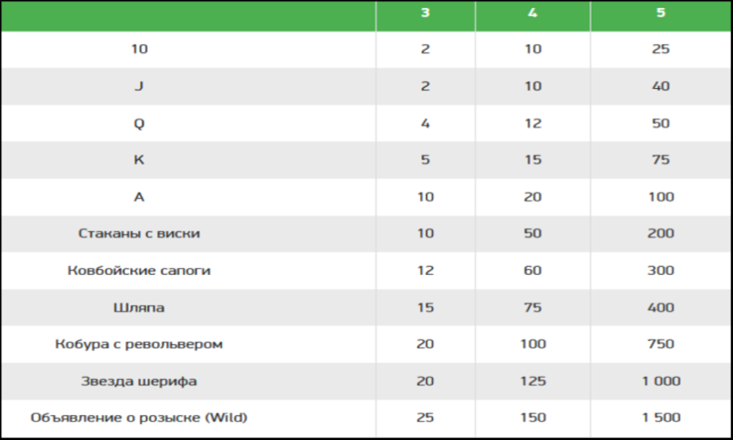
Task: Select "Объявление о розыске (Wild)" row label
Action: point(139,417)
